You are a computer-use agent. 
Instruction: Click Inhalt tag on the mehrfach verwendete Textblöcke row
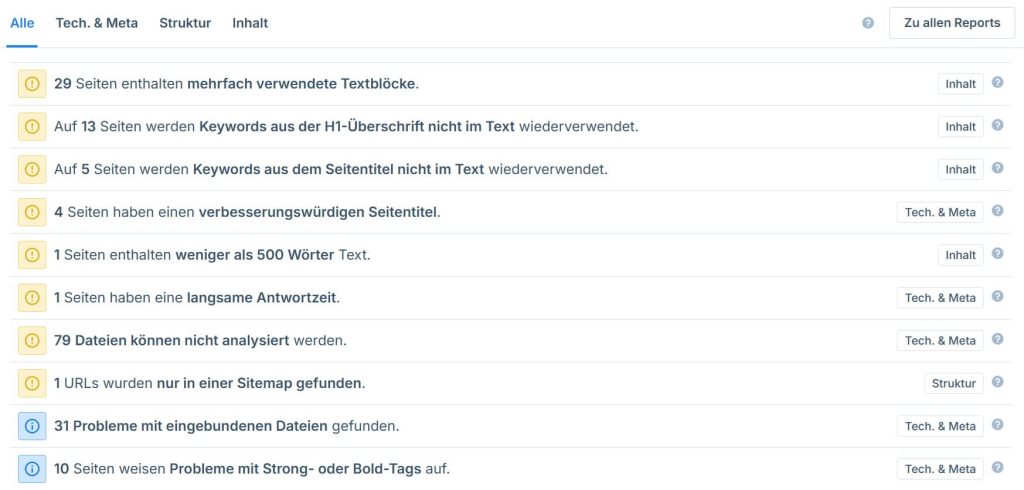tap(960, 84)
